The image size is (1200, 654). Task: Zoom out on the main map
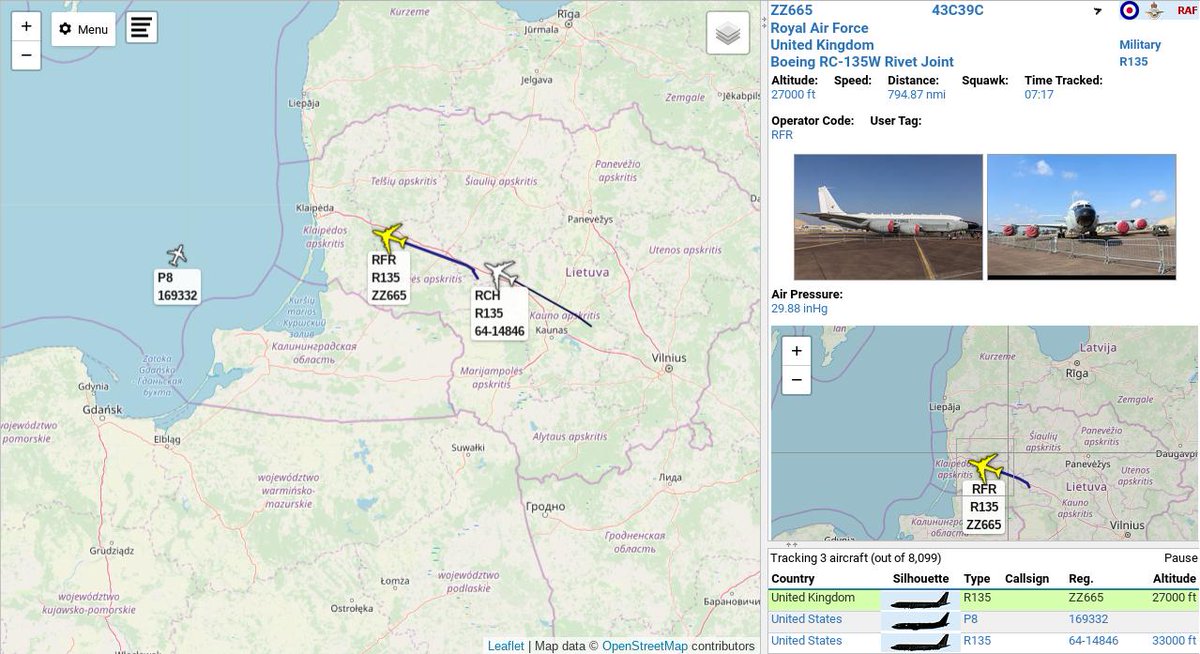point(26,55)
